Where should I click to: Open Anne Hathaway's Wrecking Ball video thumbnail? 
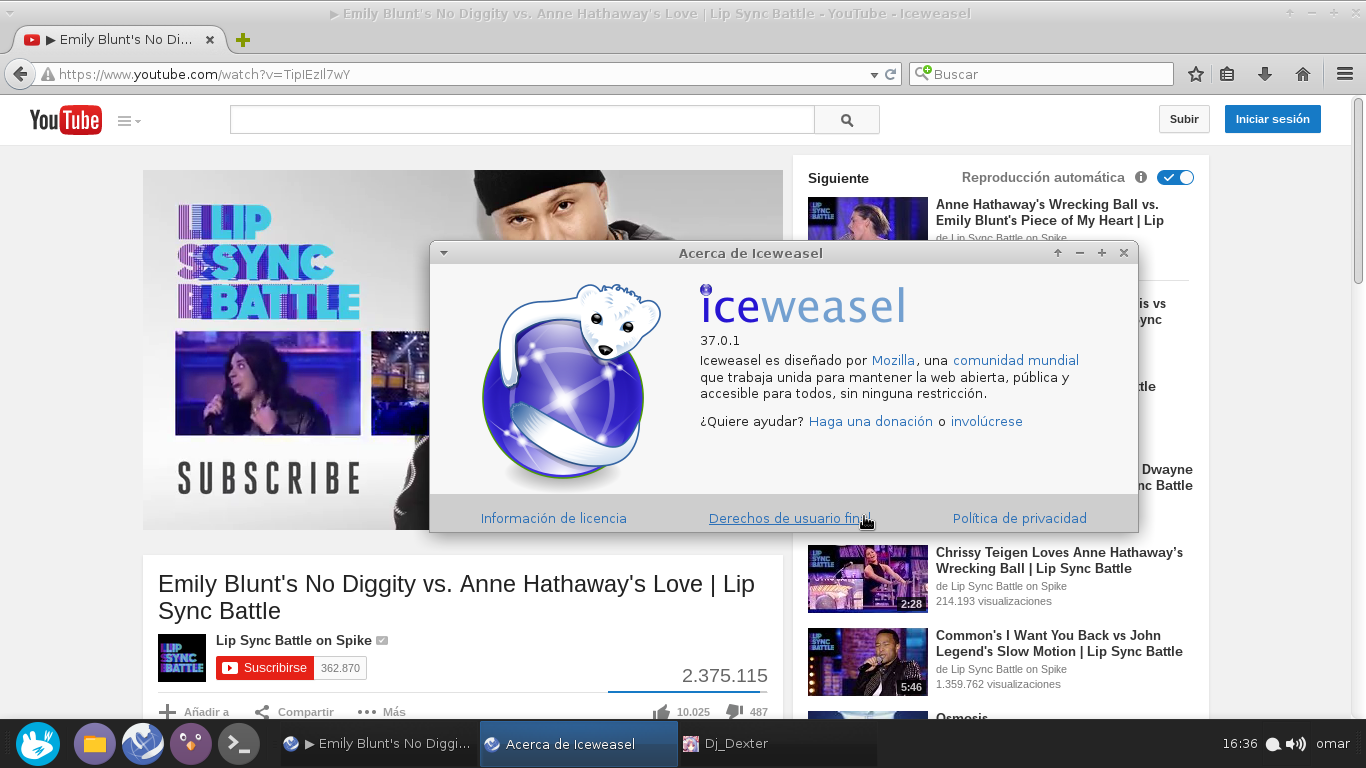tap(868, 218)
